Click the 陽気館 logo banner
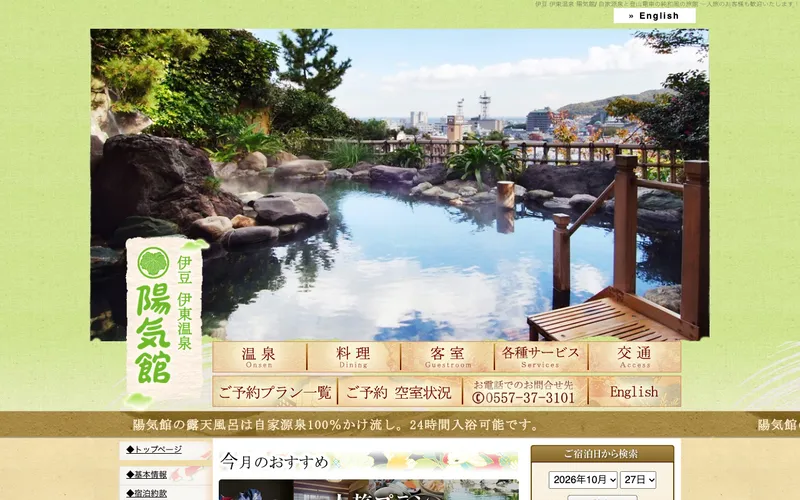The image size is (800, 500). click(164, 320)
